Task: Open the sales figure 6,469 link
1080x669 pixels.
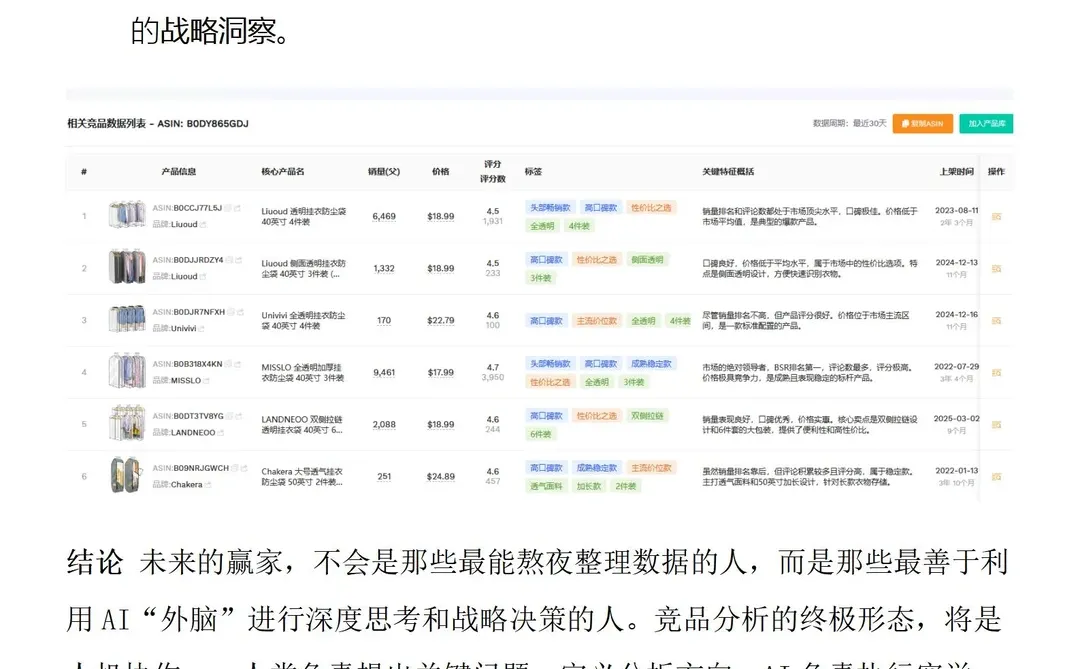Action: coord(384,214)
